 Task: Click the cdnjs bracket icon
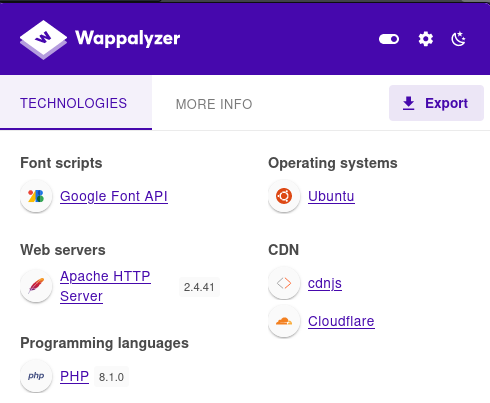pyautogui.click(x=284, y=283)
